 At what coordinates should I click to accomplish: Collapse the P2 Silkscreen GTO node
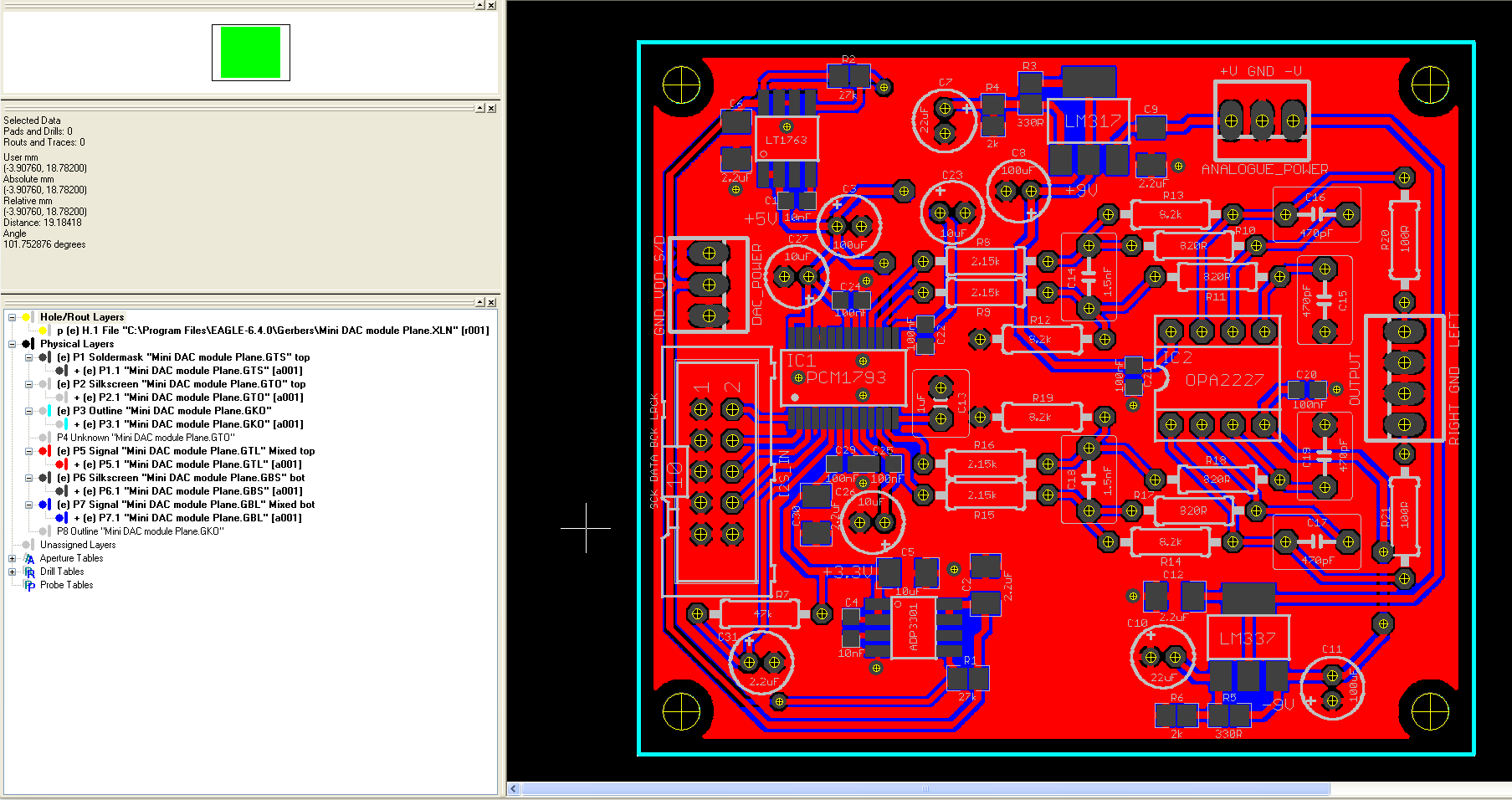[28, 384]
